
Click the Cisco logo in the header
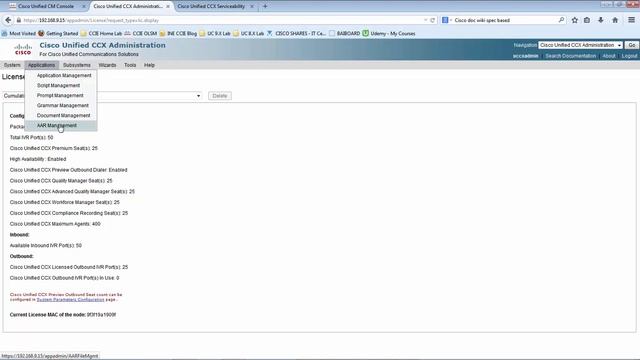point(23,49)
